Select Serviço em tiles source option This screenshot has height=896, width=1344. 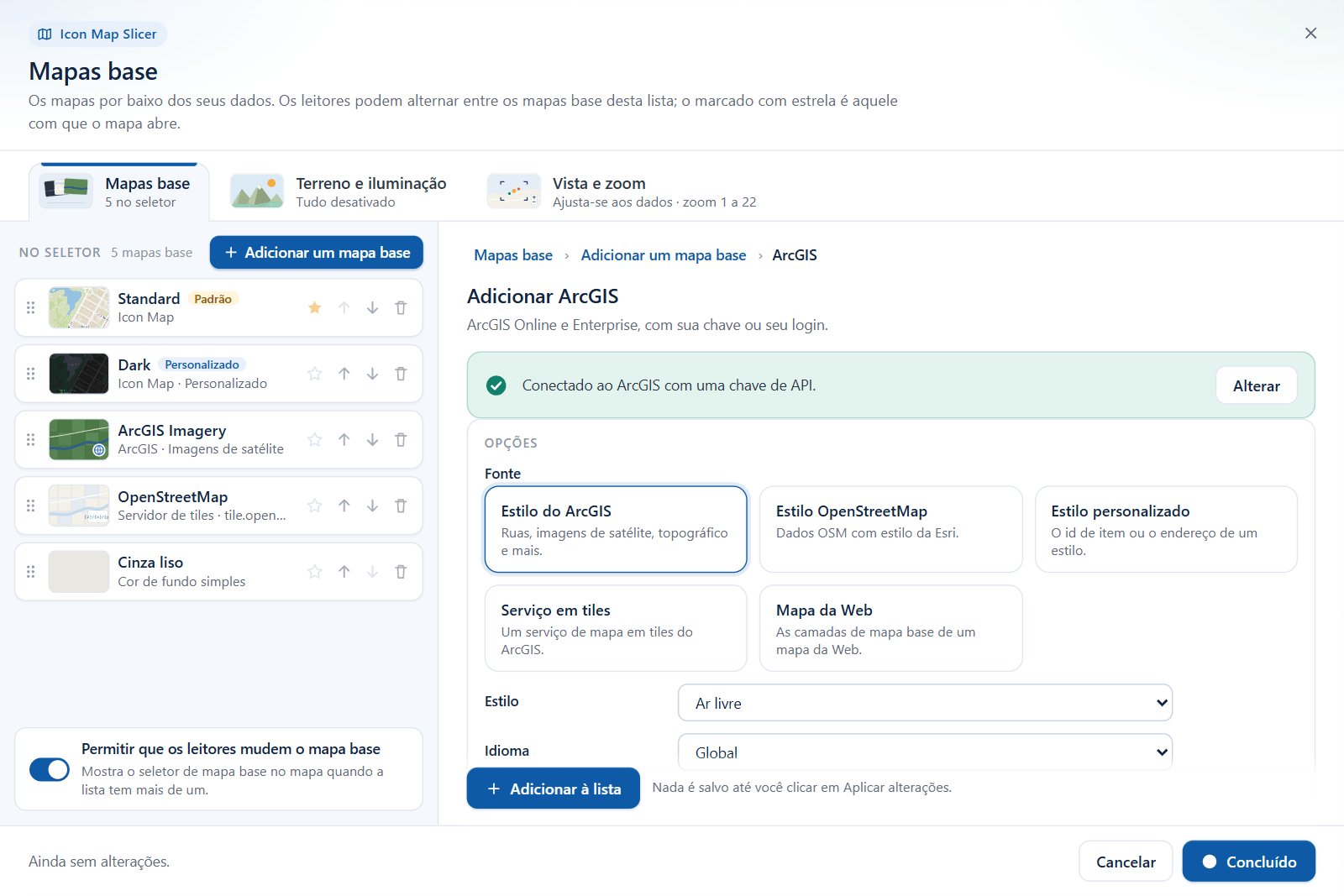coord(616,628)
